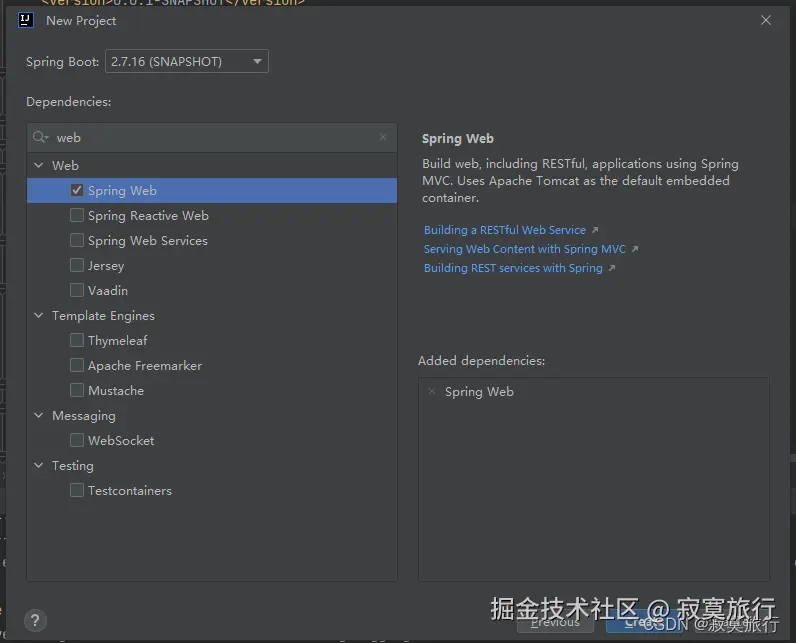Uncheck the Spring Web checkbox

pyautogui.click(x=77, y=190)
